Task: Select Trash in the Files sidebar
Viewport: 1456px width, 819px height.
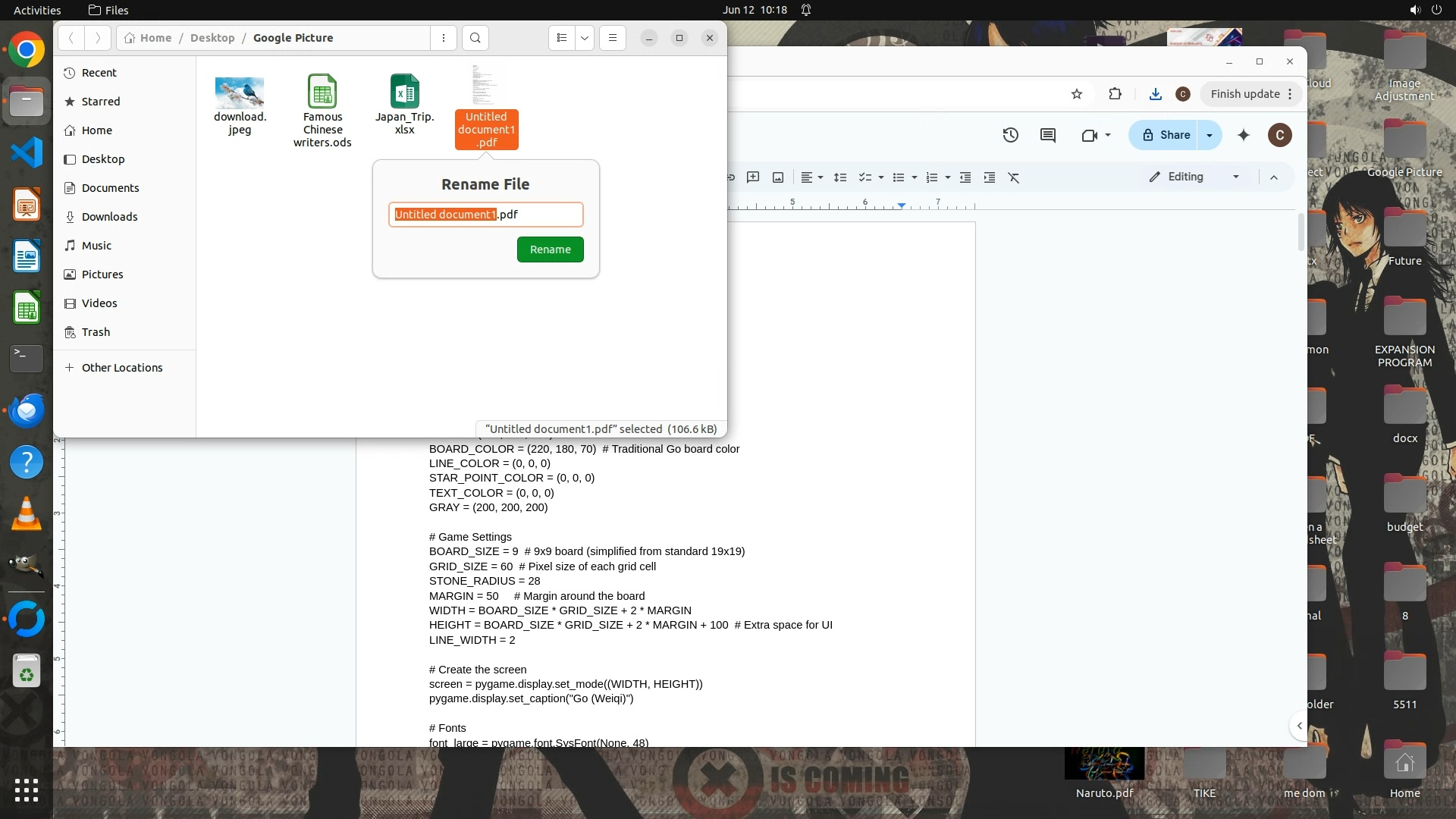Action: pos(96,332)
